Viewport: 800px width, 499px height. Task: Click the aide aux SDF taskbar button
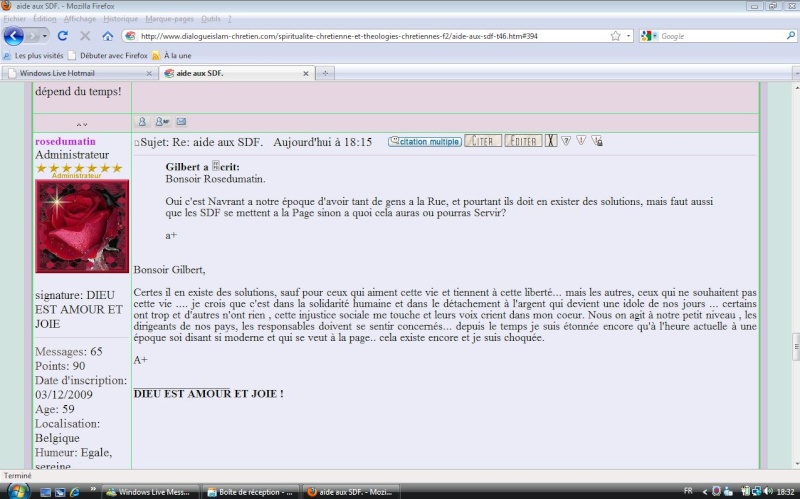tap(351, 492)
